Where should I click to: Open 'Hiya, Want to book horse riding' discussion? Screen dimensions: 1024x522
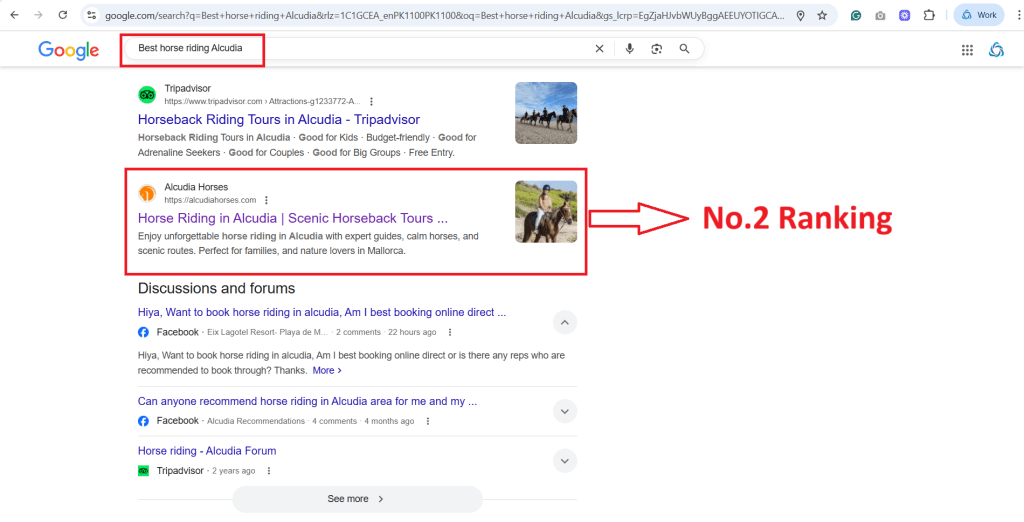pyautogui.click(x=322, y=312)
